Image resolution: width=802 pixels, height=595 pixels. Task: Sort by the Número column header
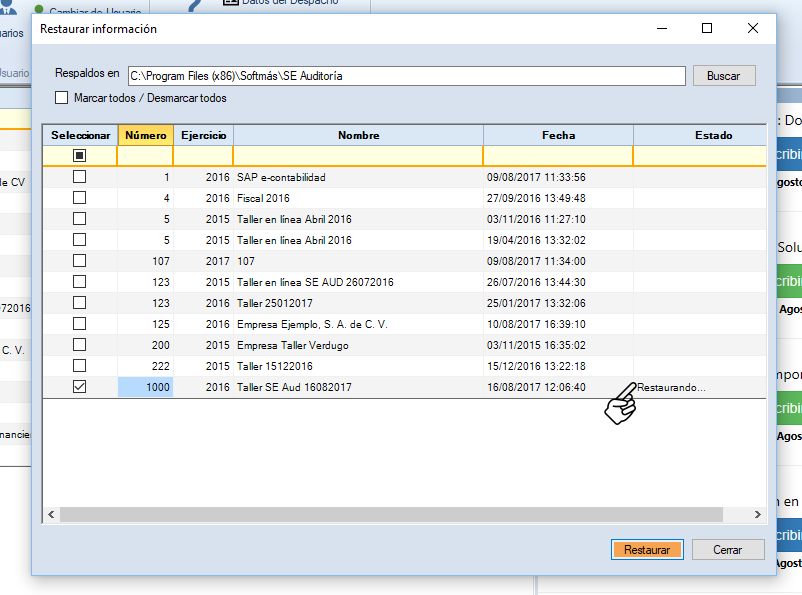145,135
